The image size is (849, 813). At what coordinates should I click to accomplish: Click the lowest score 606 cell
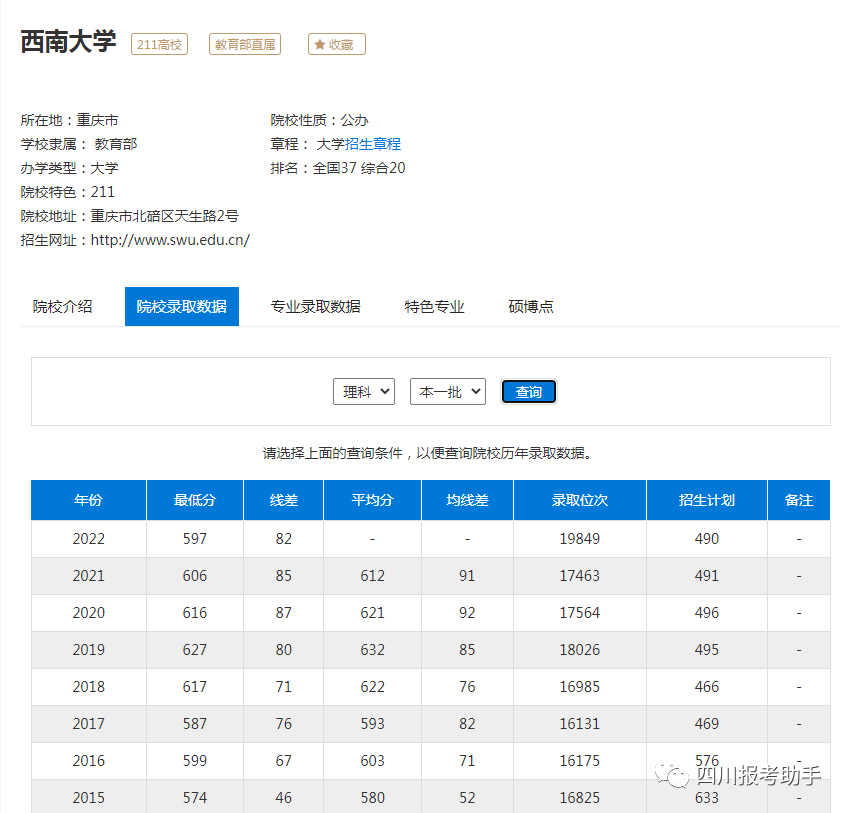click(x=195, y=576)
